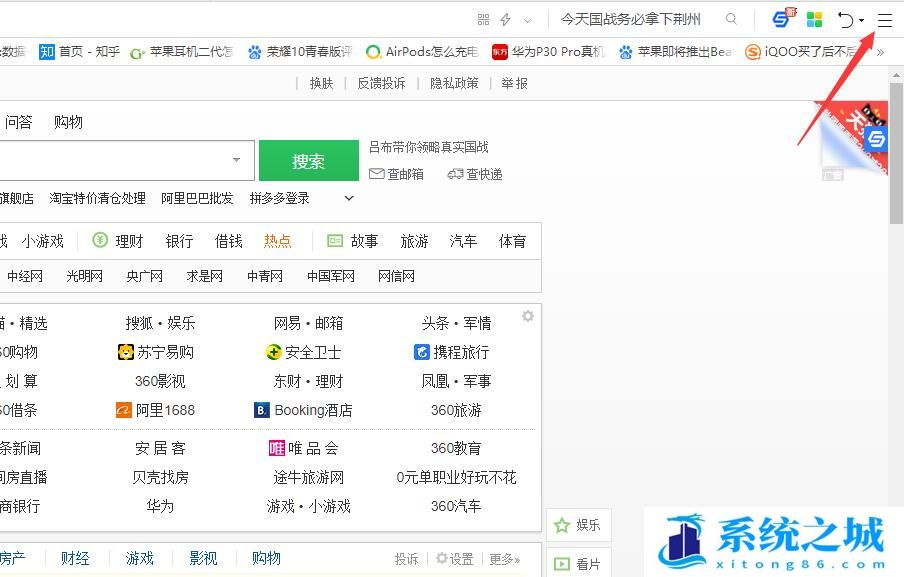The width and height of the screenshot is (904, 577).
Task: Open Booking酒店 site link
Action: click(303, 410)
